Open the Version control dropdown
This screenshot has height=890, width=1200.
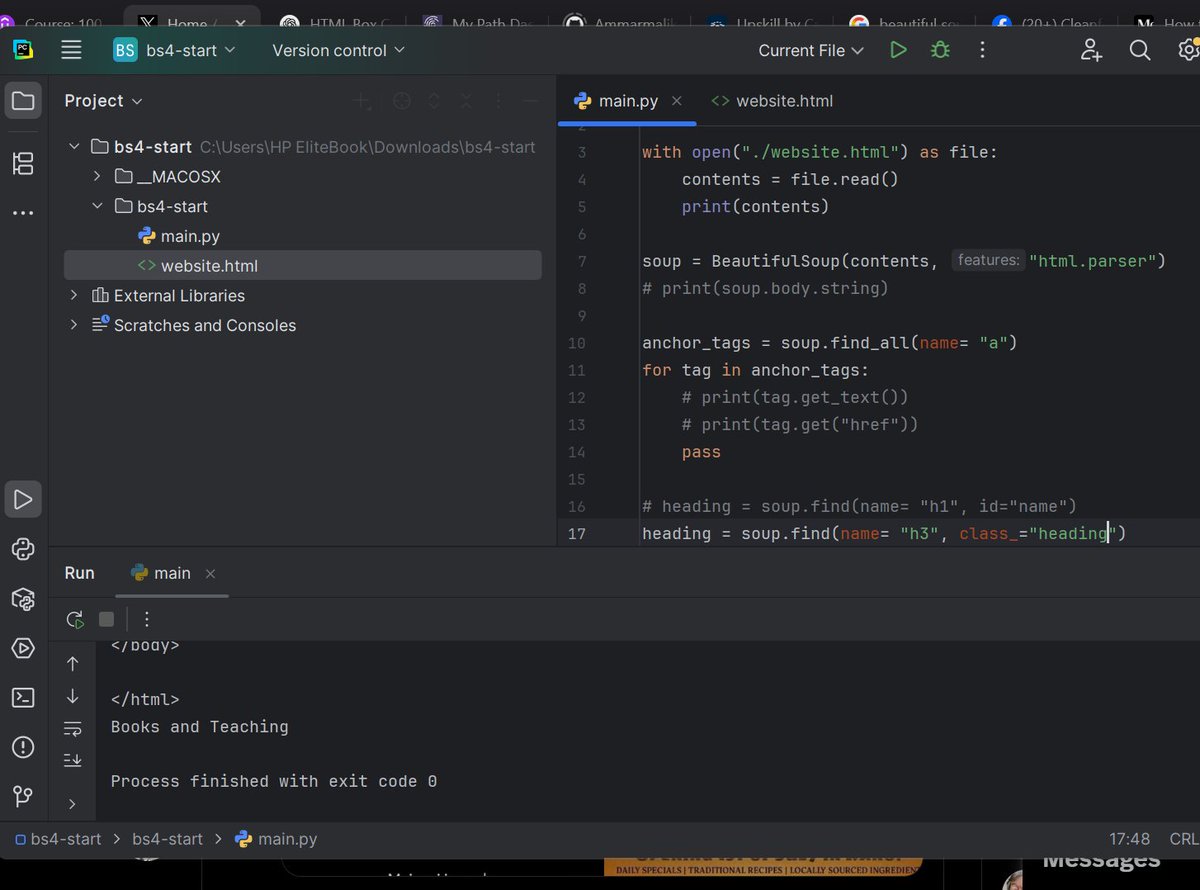(339, 50)
